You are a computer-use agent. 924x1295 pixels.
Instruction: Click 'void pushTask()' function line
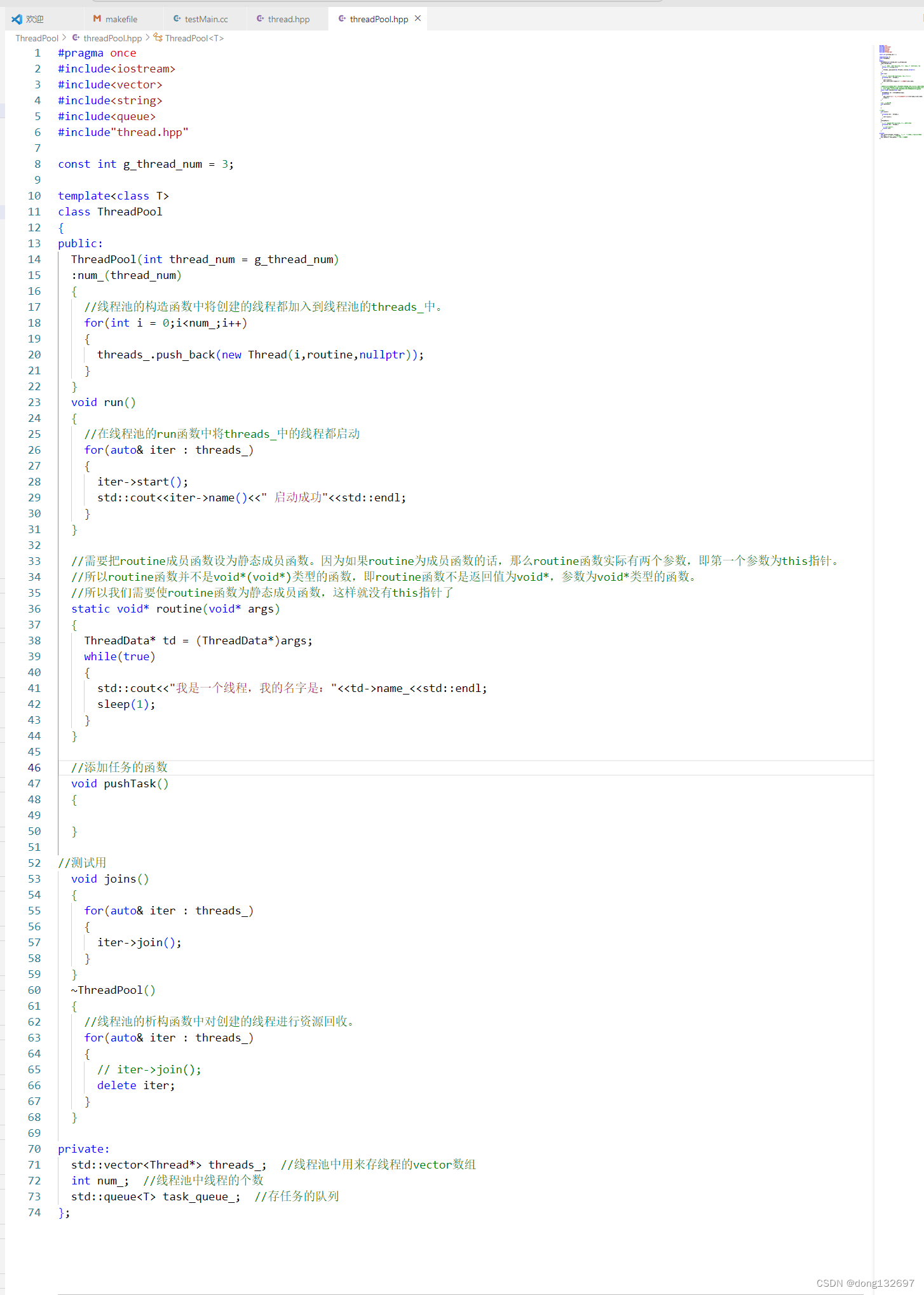pos(119,783)
